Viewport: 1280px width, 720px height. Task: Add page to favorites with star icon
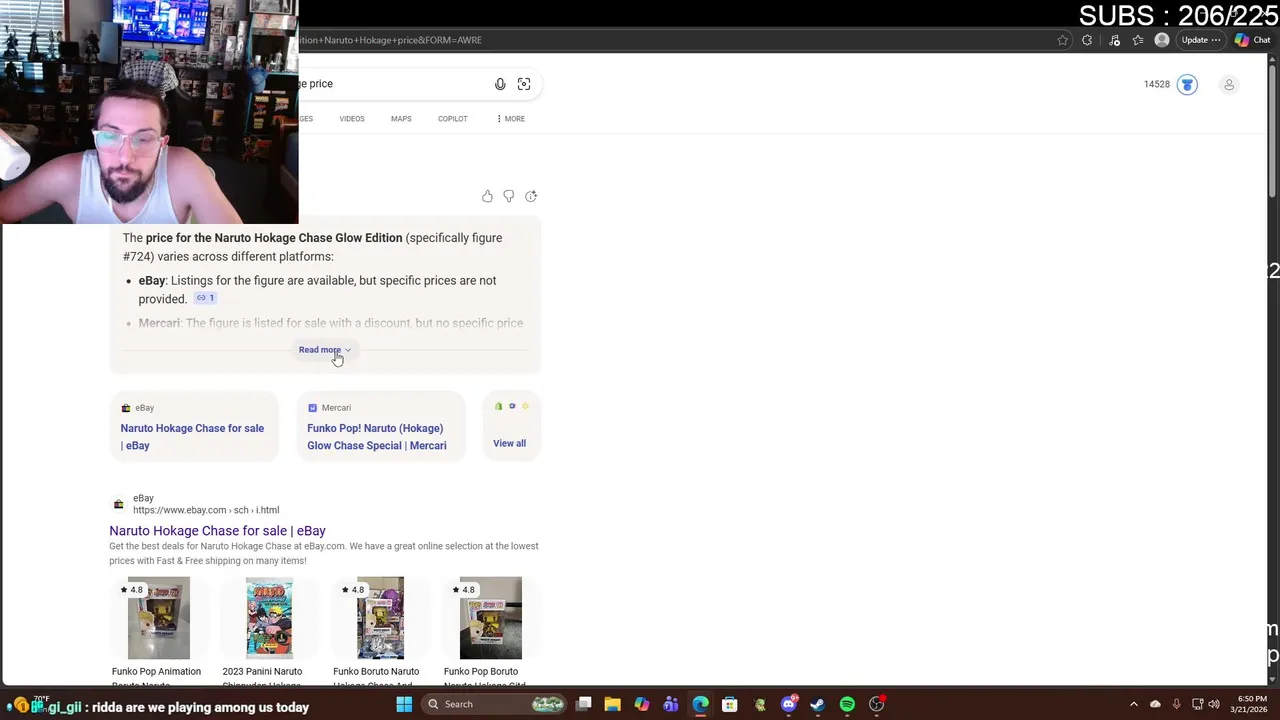pos(1062,40)
